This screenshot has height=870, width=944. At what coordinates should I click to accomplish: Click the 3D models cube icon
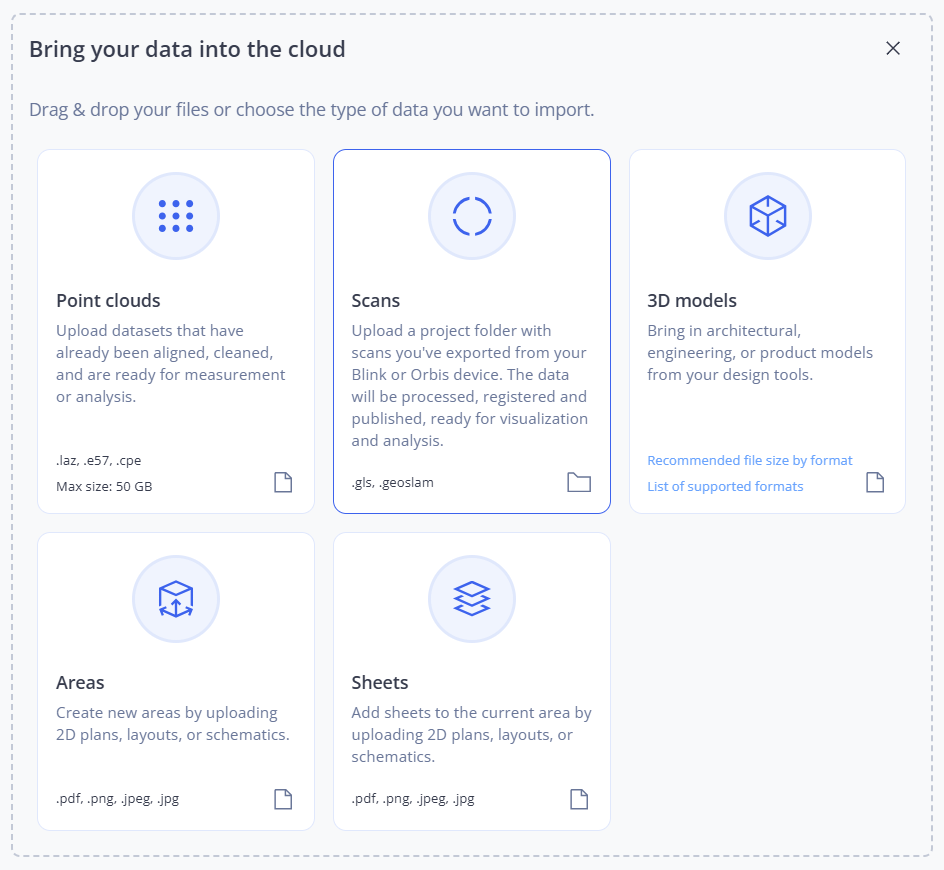tap(767, 216)
